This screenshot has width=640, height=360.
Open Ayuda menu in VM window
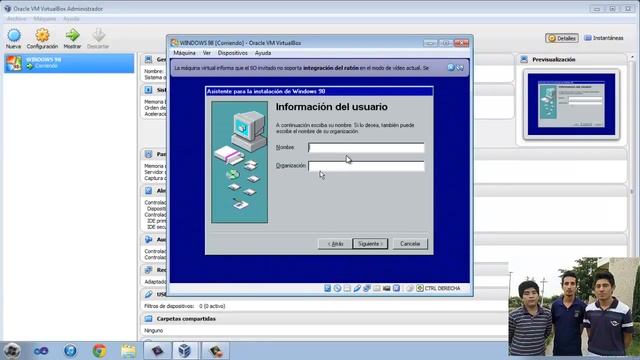[262, 53]
